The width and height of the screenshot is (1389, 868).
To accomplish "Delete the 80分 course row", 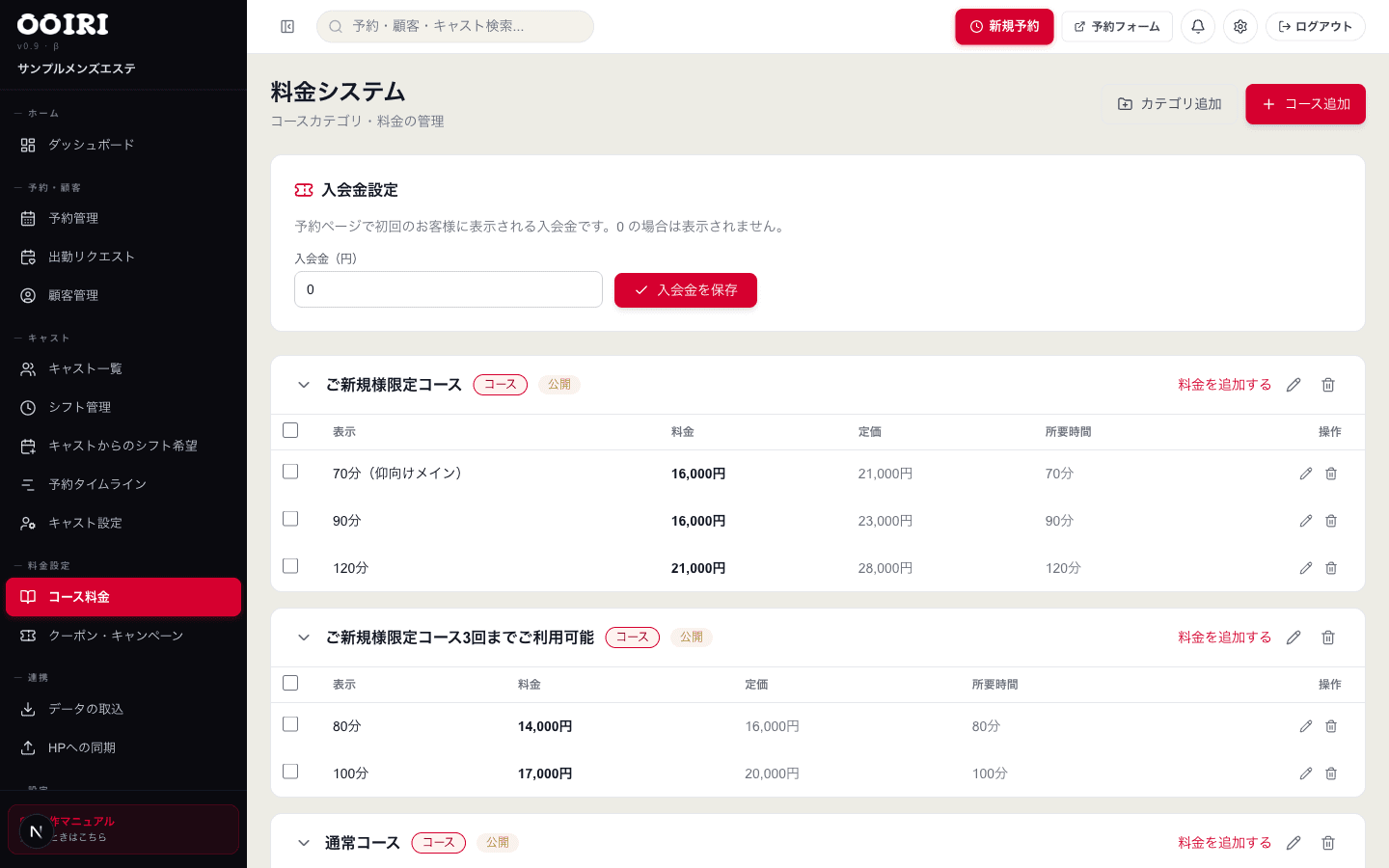I will (1331, 726).
